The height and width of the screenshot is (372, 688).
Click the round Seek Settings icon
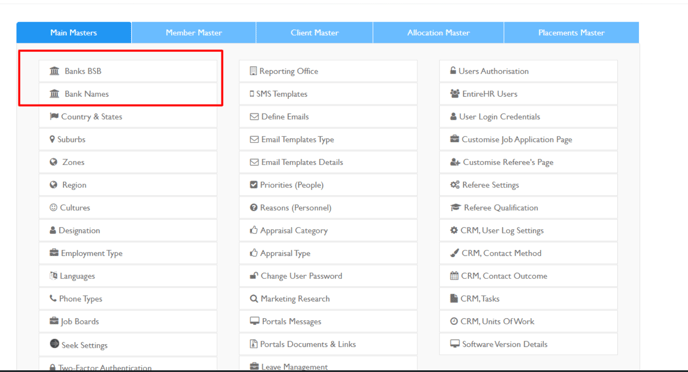click(54, 343)
